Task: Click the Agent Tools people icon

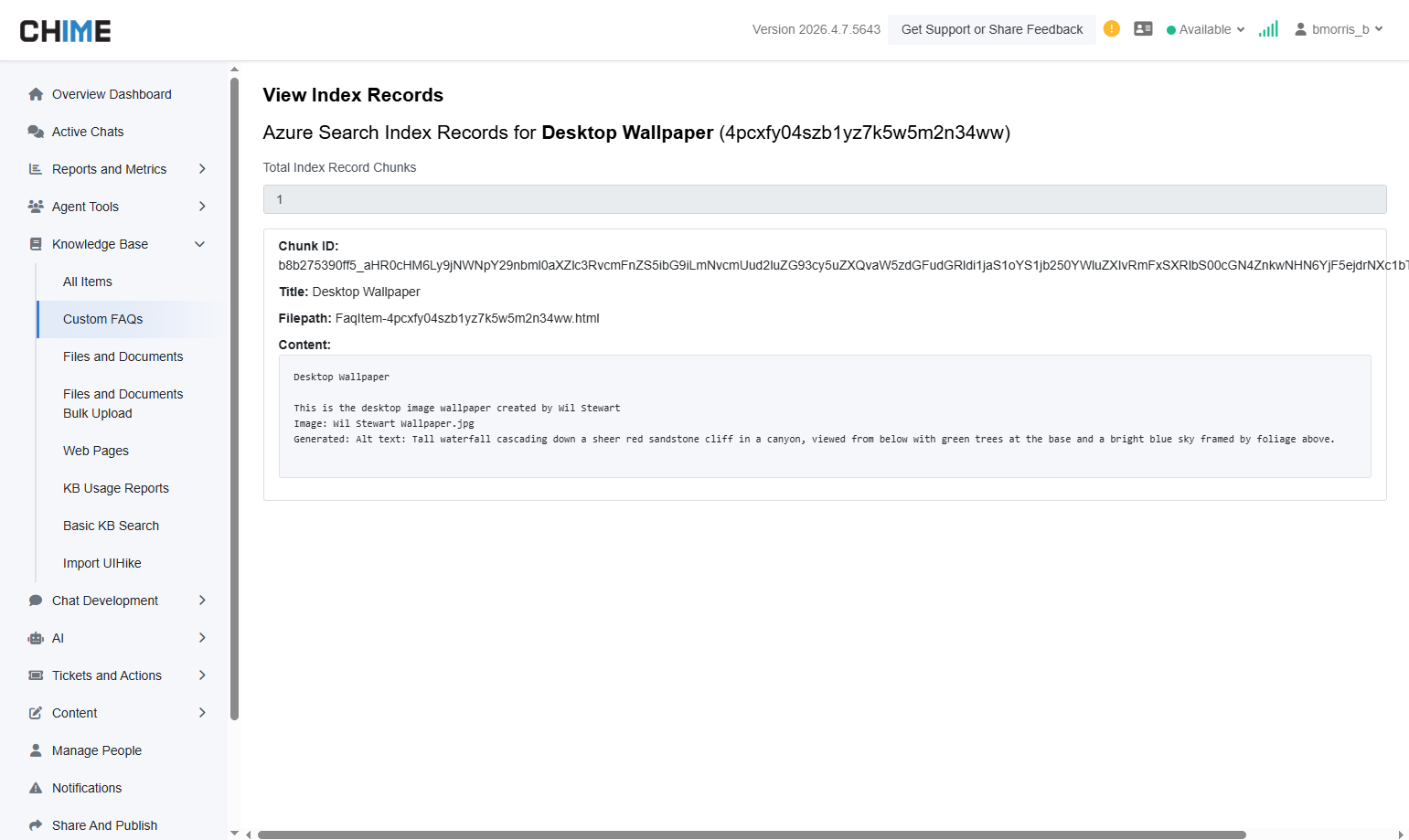Action: tap(35, 206)
